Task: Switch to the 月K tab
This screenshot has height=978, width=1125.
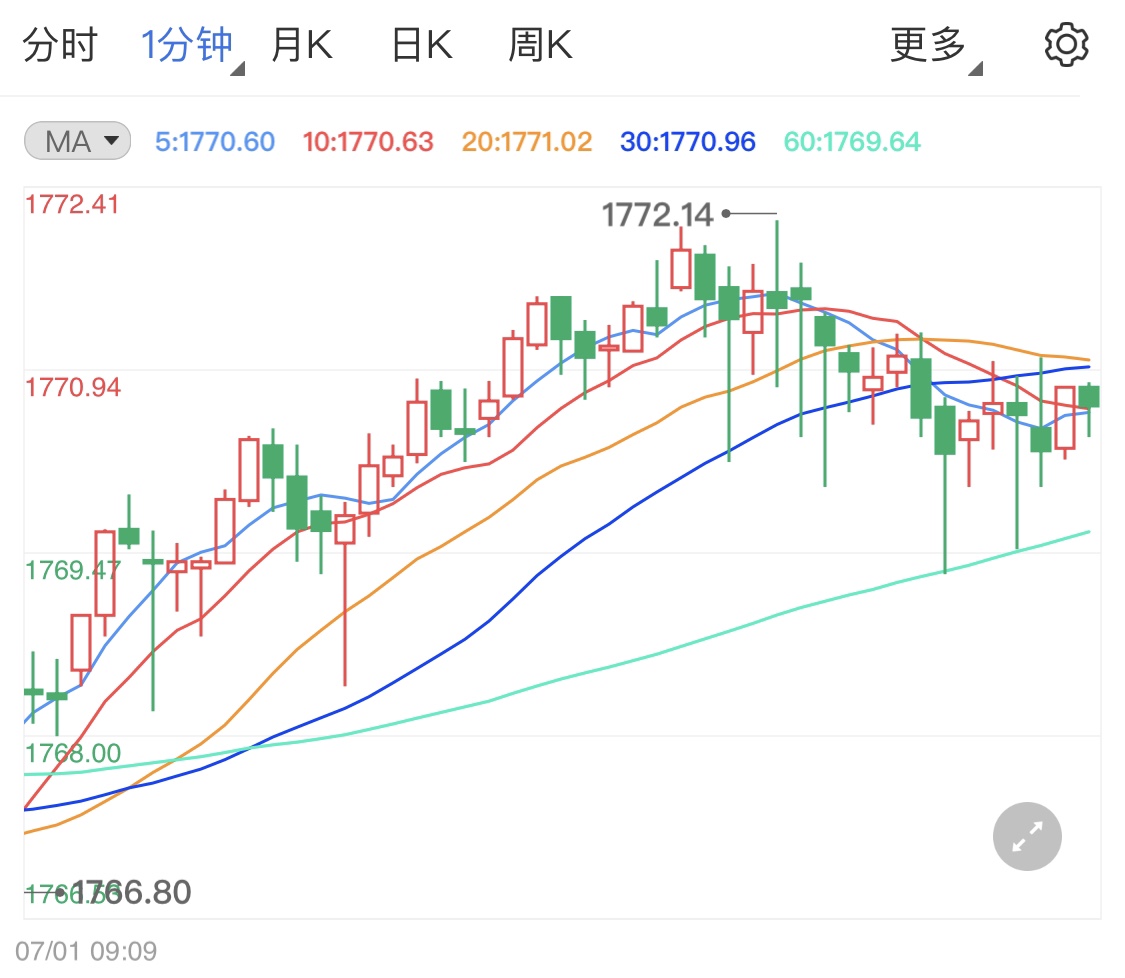Action: point(301,45)
